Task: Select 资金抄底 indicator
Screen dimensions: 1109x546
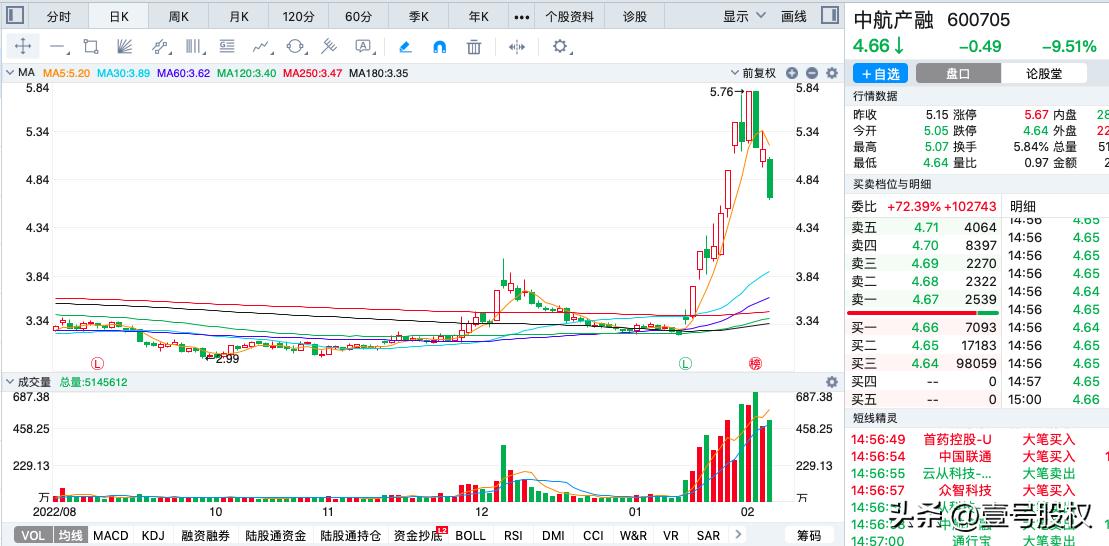Action: (x=418, y=535)
